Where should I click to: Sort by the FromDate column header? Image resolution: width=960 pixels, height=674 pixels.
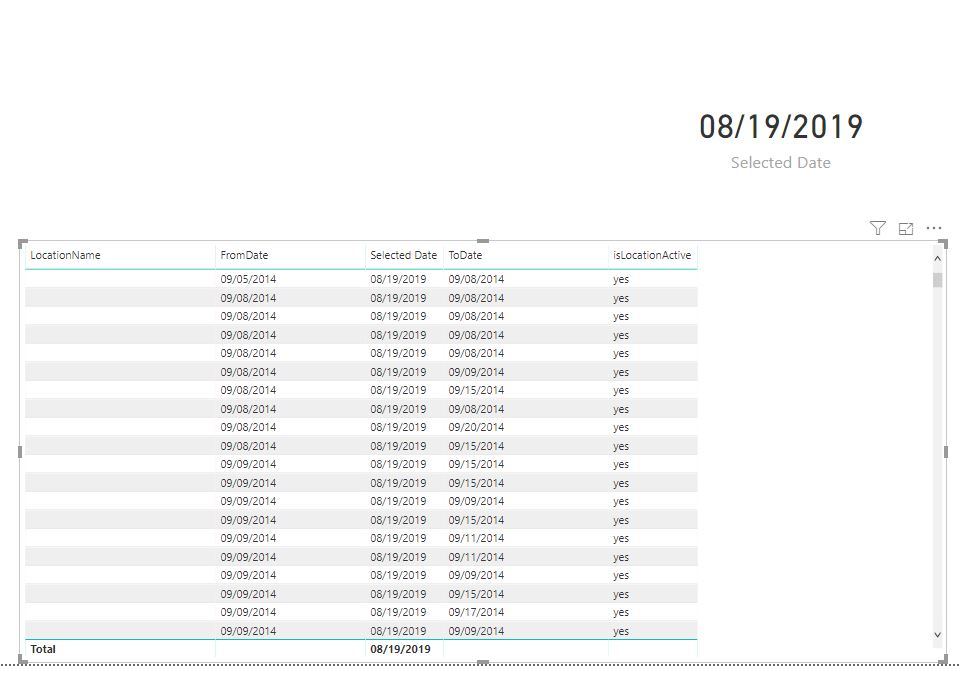click(x=244, y=255)
